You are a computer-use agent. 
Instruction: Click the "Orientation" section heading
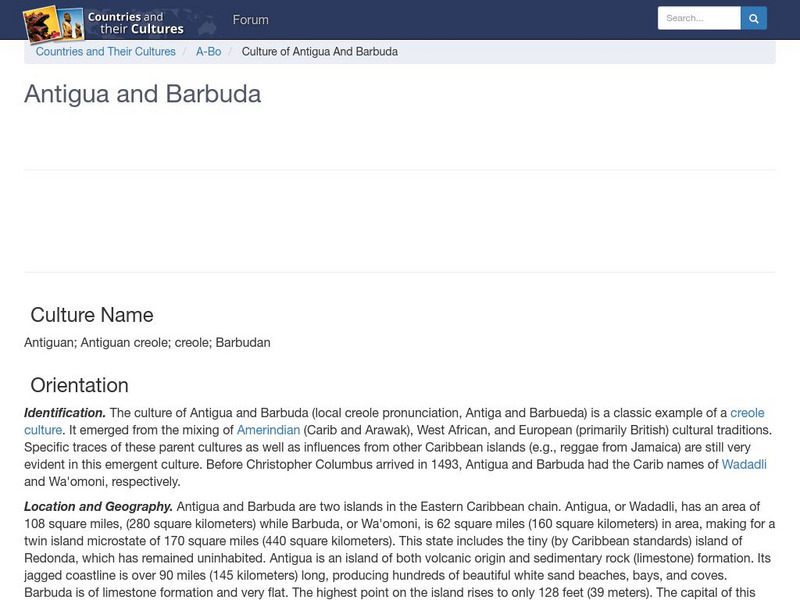(79, 385)
